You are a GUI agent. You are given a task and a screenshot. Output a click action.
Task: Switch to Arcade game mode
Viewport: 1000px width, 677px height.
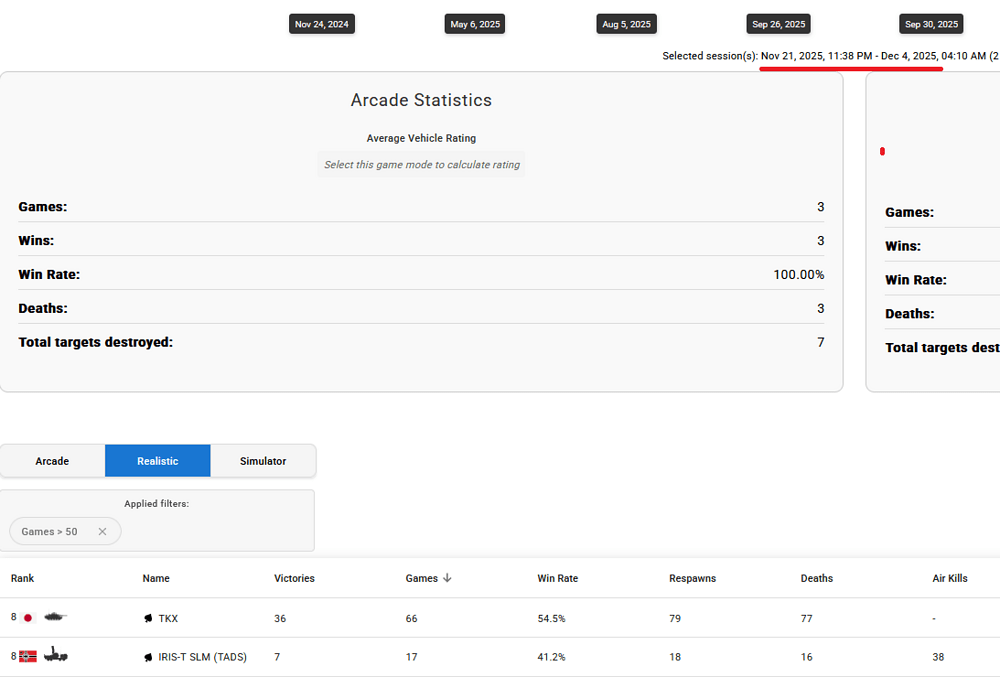(x=52, y=461)
